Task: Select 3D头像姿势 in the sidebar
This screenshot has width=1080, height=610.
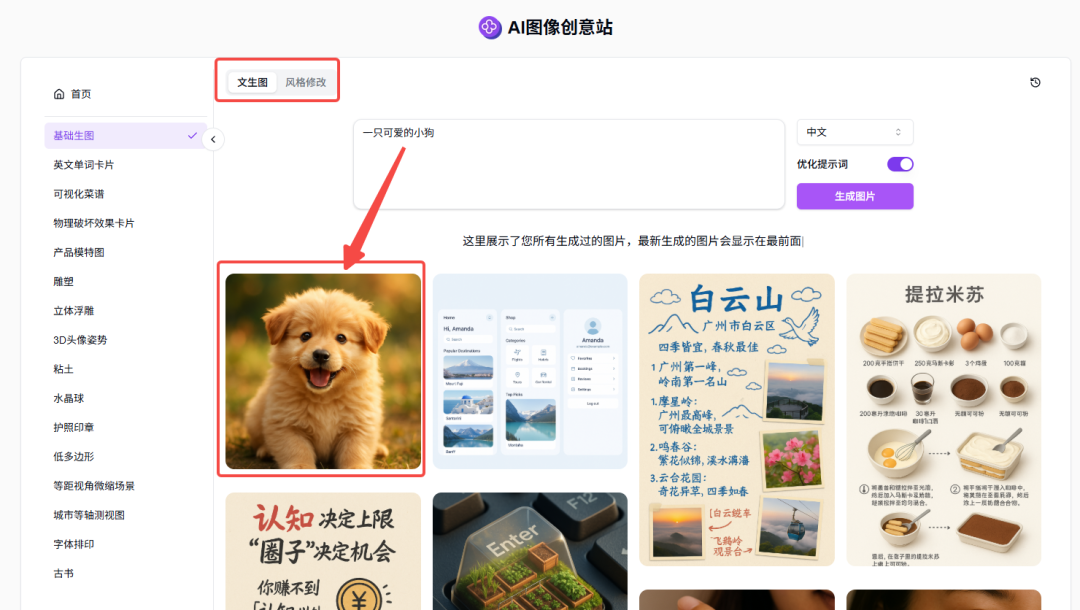Action: point(80,340)
